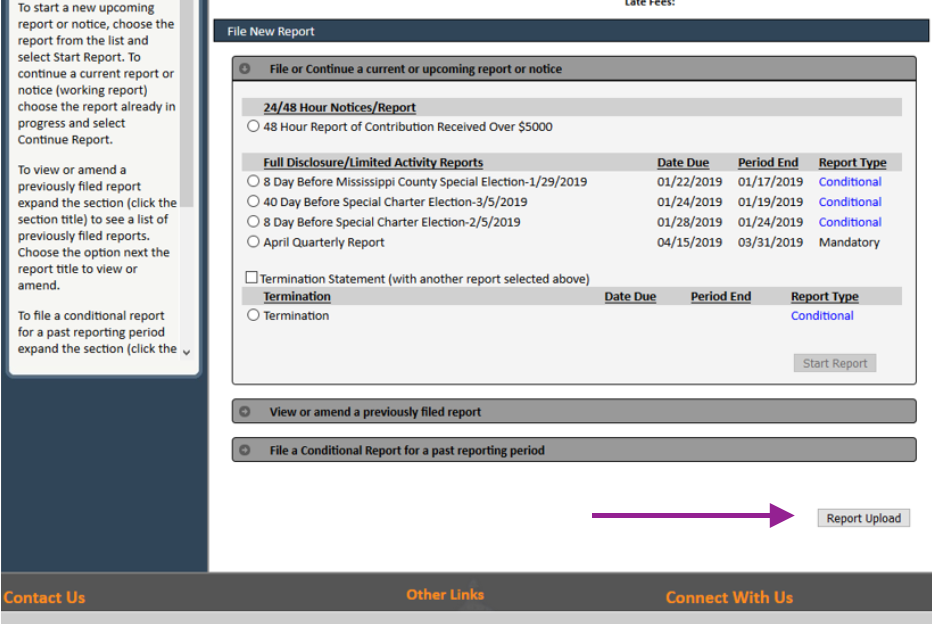The image size is (932, 625).
Task: Select 8 Day Before Mississippi County Special Election
Action: coord(253,181)
